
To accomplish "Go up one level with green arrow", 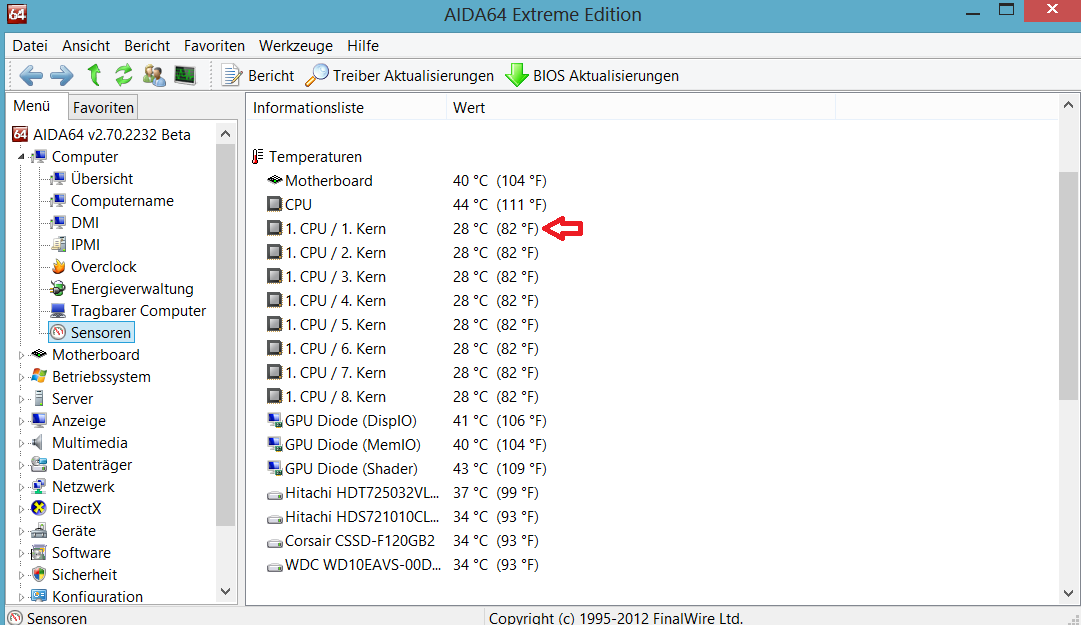I will click(x=94, y=74).
